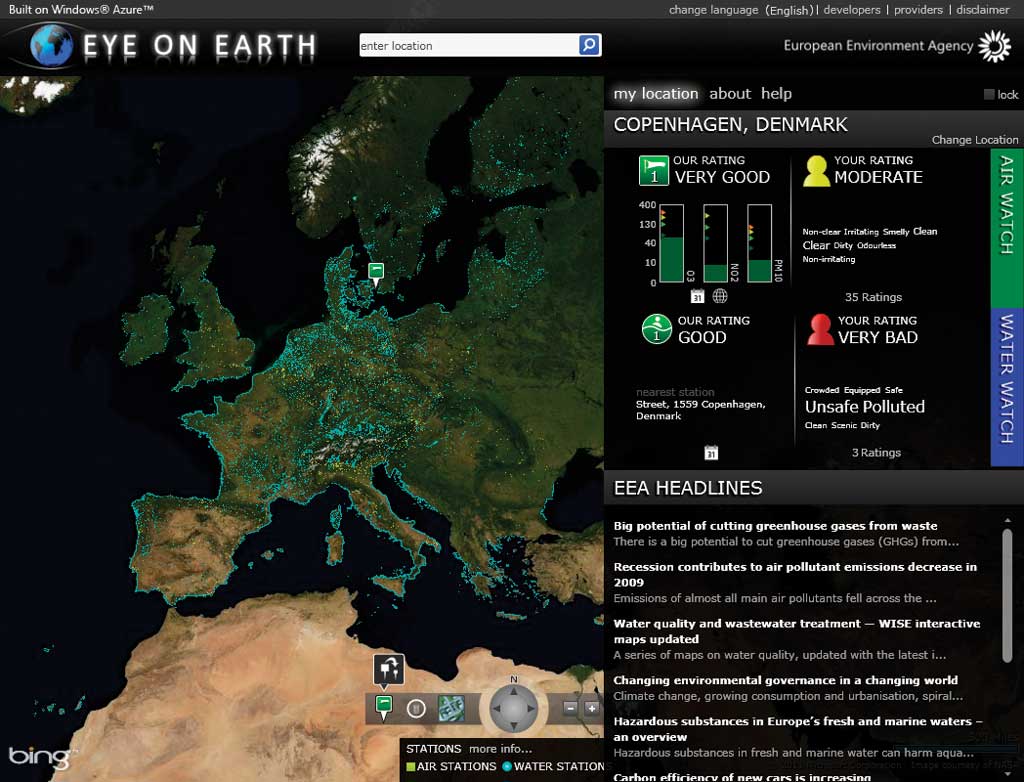Open the air quality calendar icon
The height and width of the screenshot is (782, 1024).
(697, 296)
